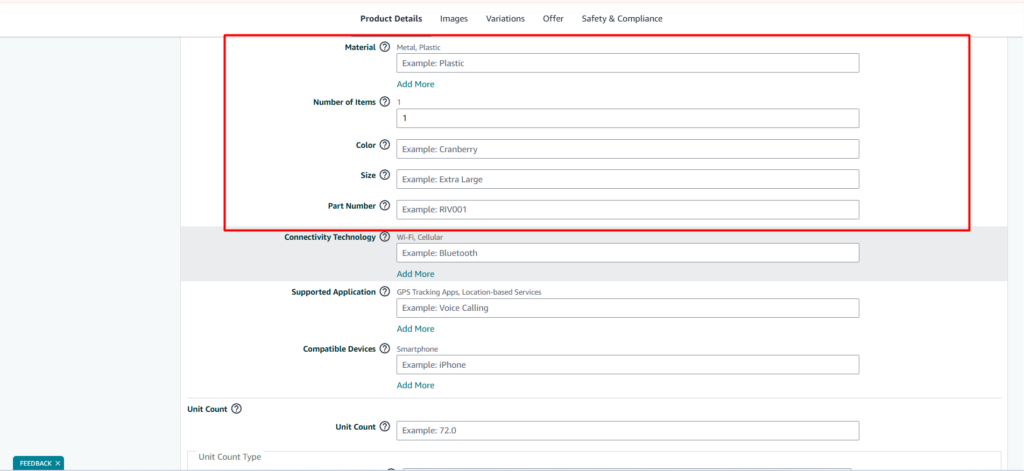Focus the Size input field
This screenshot has width=1024, height=471.
click(x=628, y=179)
